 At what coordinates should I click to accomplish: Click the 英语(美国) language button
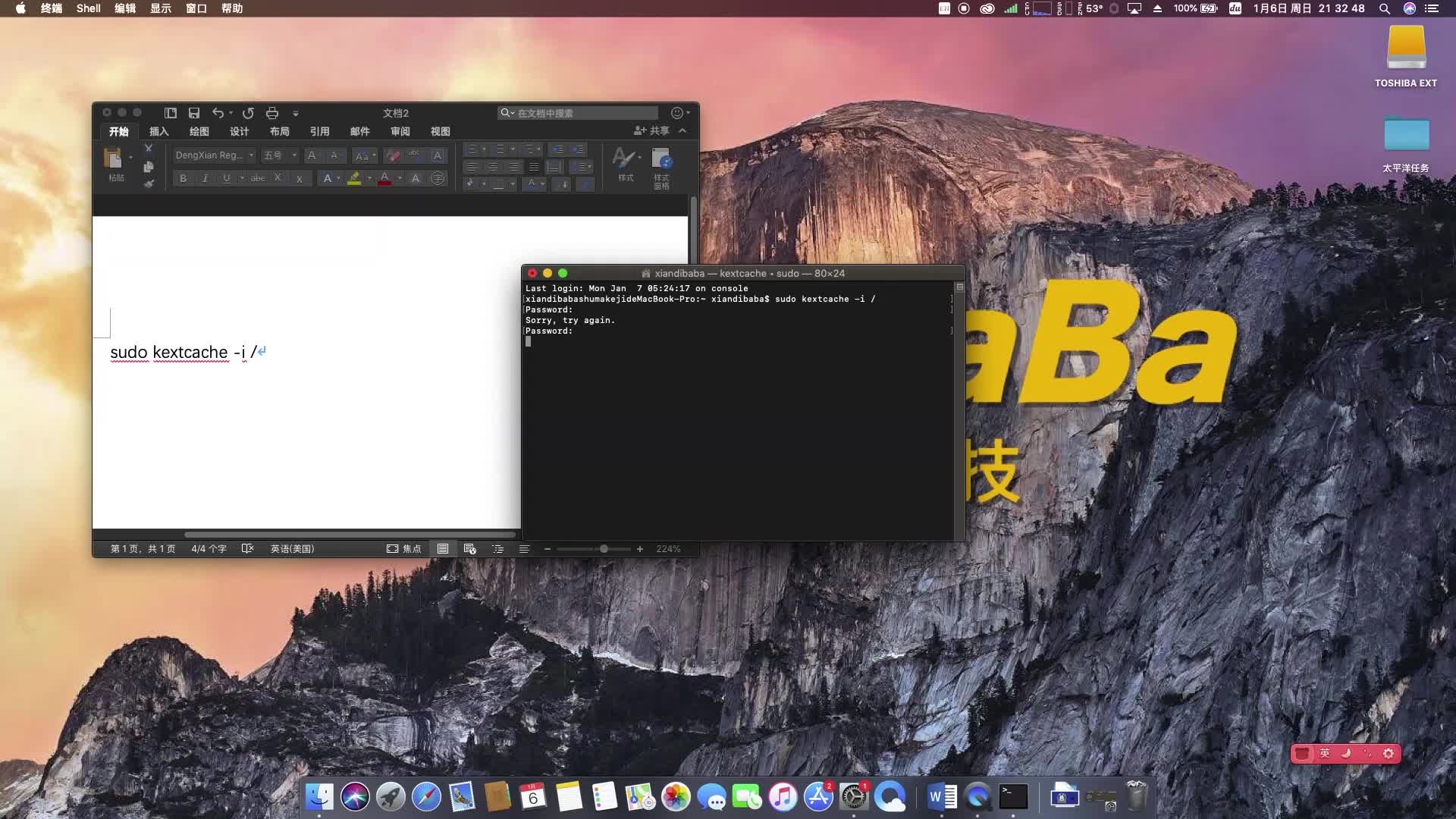pos(292,548)
